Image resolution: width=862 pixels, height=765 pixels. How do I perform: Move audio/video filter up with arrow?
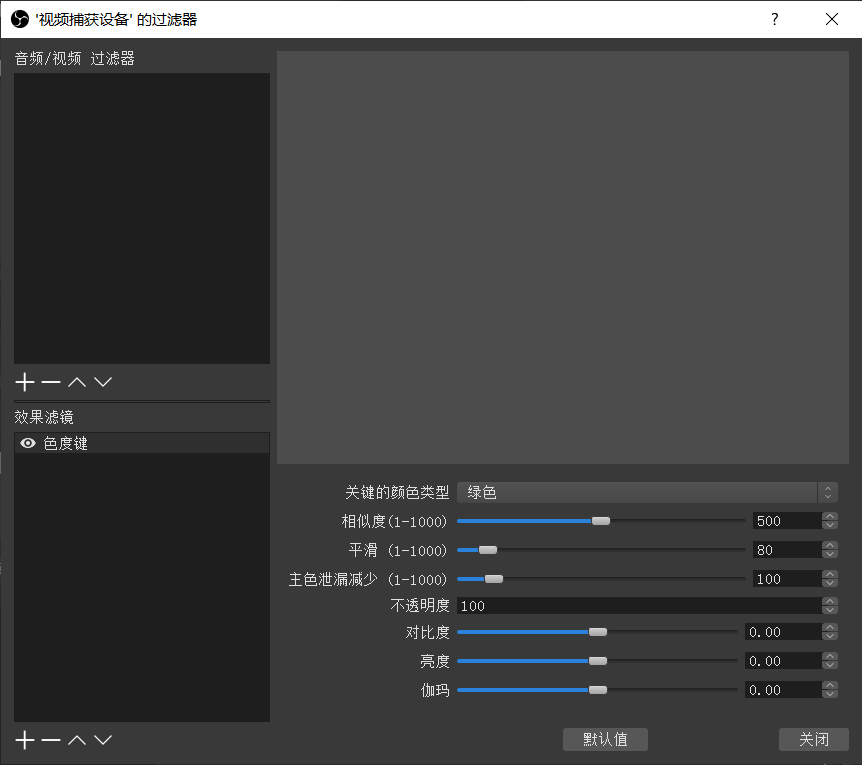click(x=77, y=382)
